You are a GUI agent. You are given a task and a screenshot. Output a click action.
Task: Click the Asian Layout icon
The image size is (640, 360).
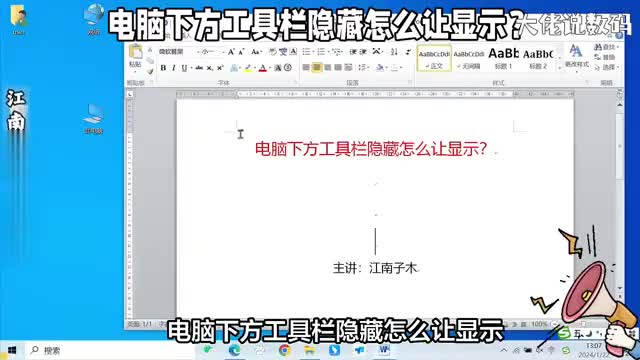377,52
